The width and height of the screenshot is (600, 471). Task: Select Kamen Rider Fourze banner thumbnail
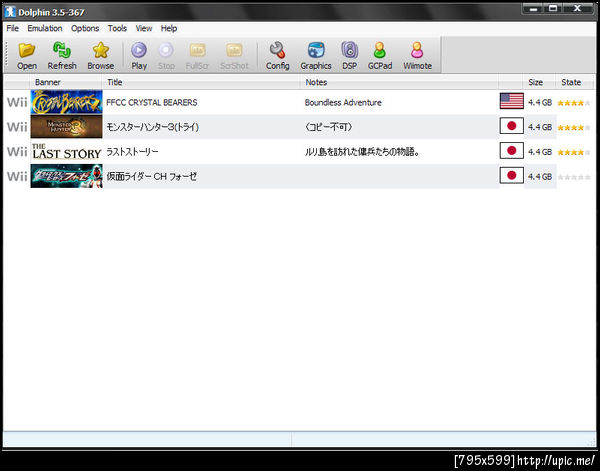click(67, 176)
